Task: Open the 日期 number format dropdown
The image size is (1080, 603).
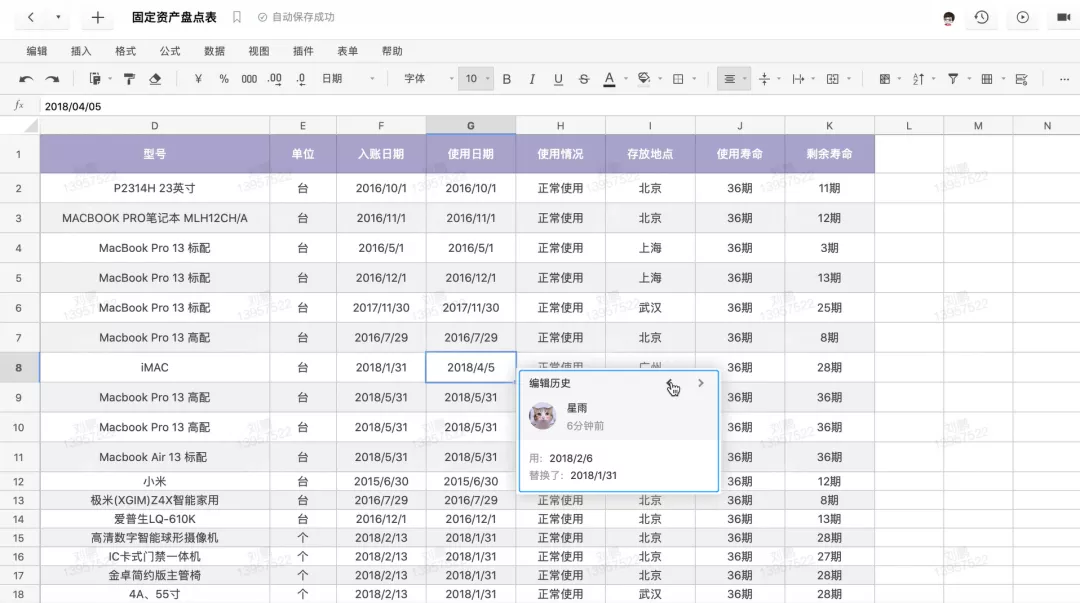Action: click(x=348, y=79)
